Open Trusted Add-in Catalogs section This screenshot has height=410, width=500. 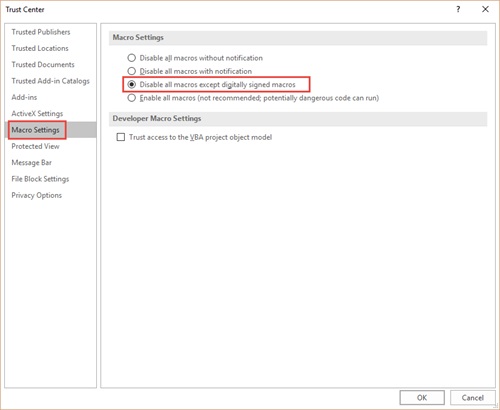tap(50, 81)
